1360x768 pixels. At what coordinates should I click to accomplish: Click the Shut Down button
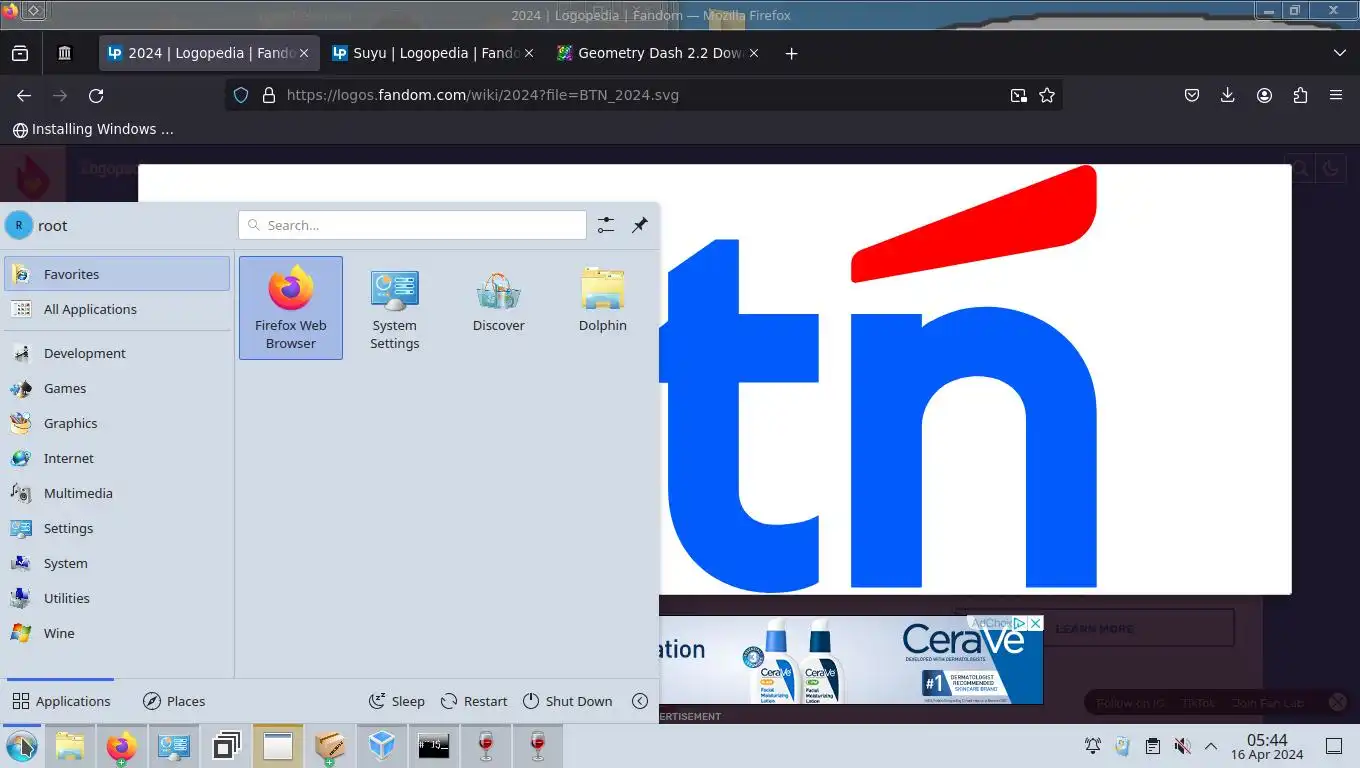[567, 701]
